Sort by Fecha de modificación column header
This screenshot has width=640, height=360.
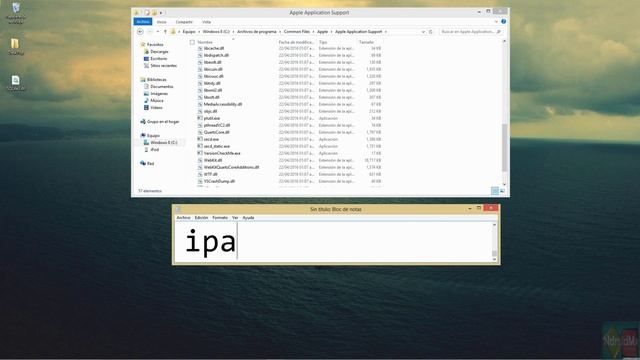coord(296,42)
